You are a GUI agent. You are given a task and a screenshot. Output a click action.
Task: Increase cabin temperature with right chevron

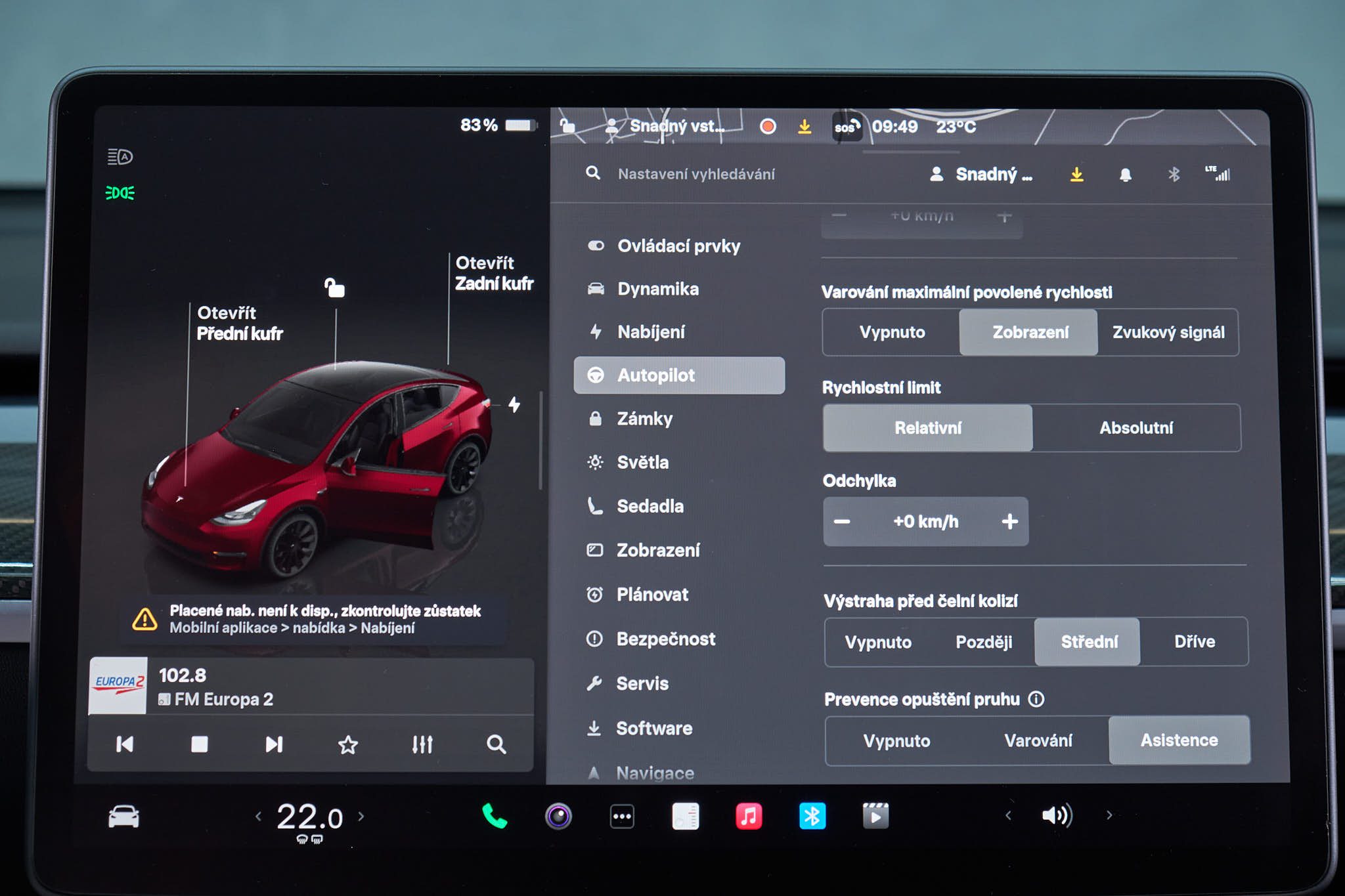pyautogui.click(x=361, y=816)
